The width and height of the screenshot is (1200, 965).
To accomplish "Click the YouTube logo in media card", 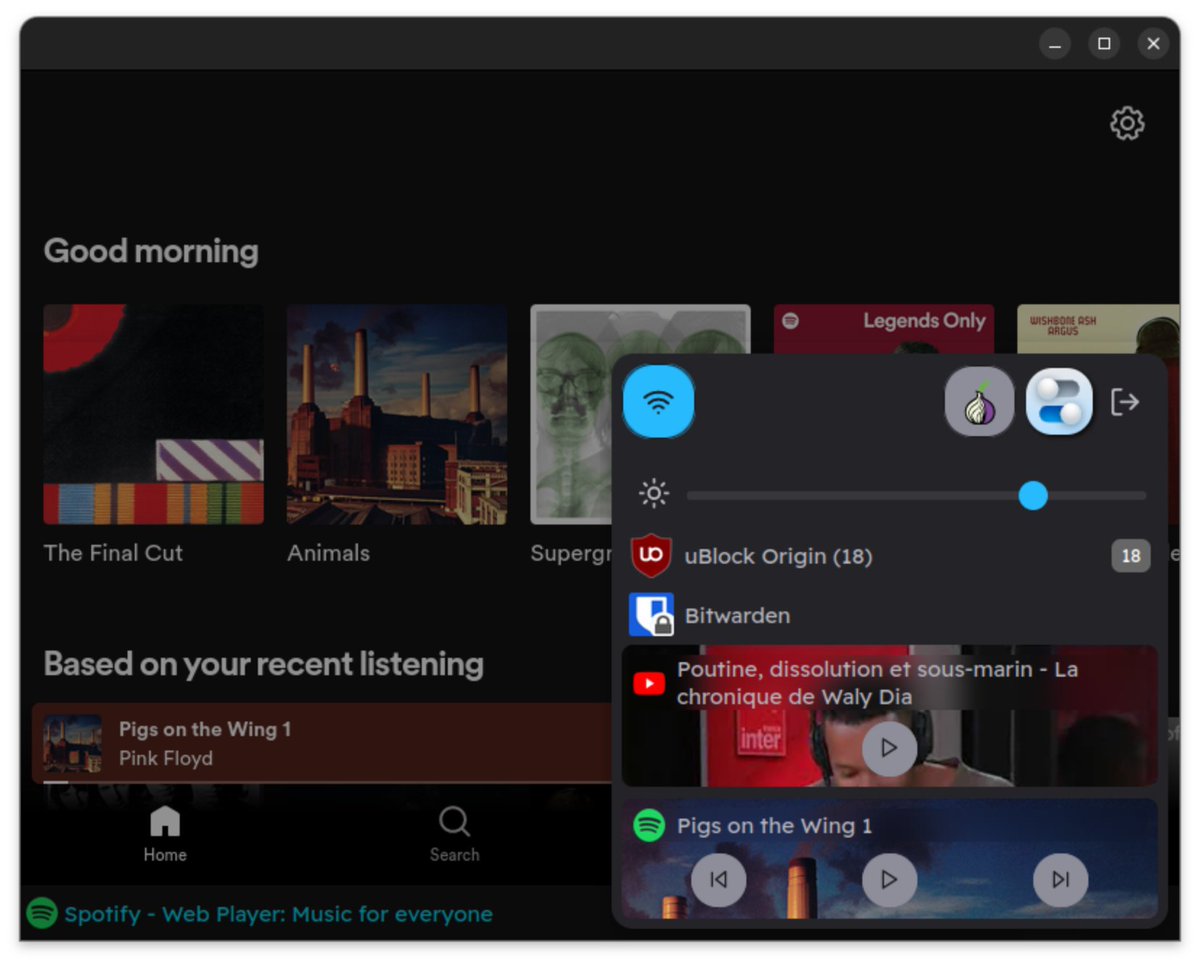I will coord(649,683).
